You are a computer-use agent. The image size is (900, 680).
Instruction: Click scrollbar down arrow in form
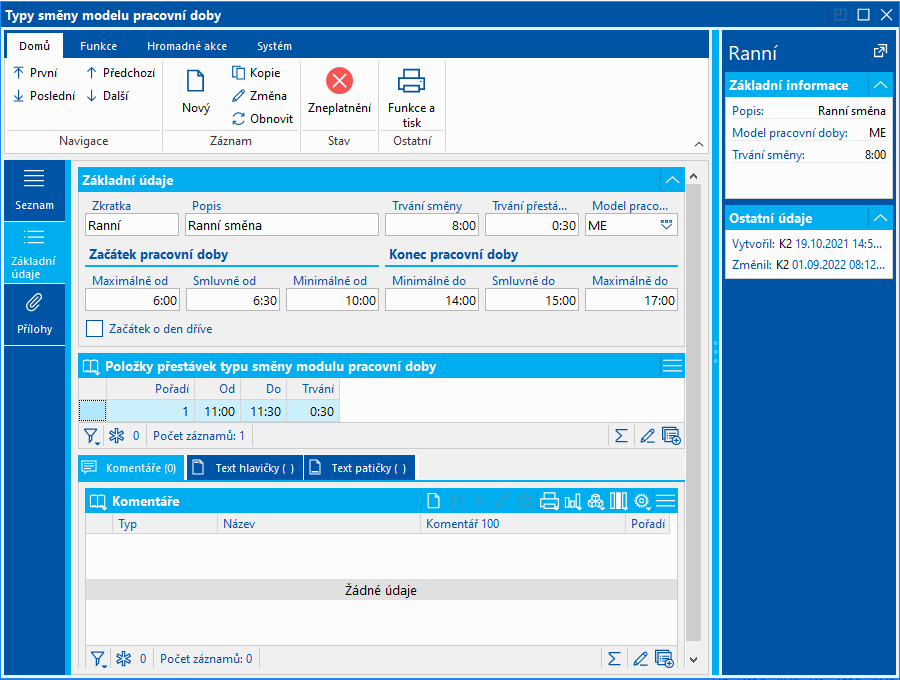click(x=693, y=659)
